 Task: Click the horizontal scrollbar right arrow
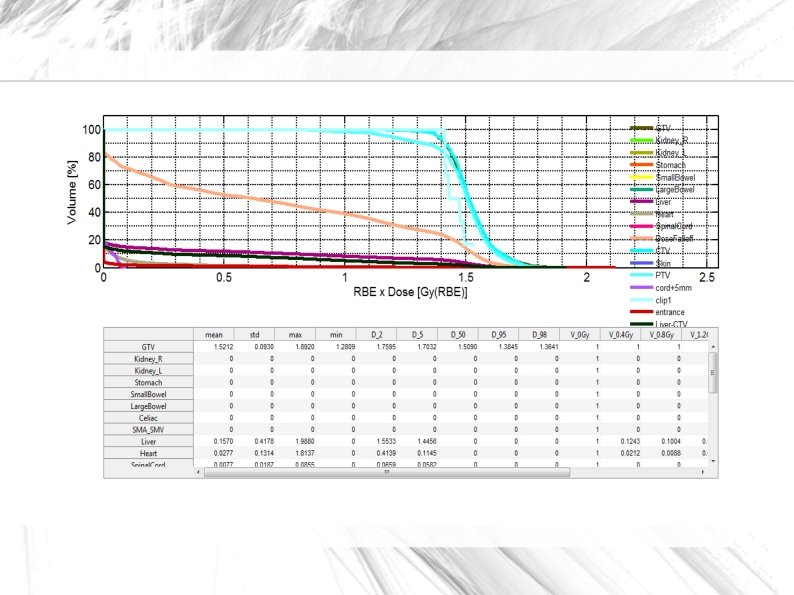703,472
